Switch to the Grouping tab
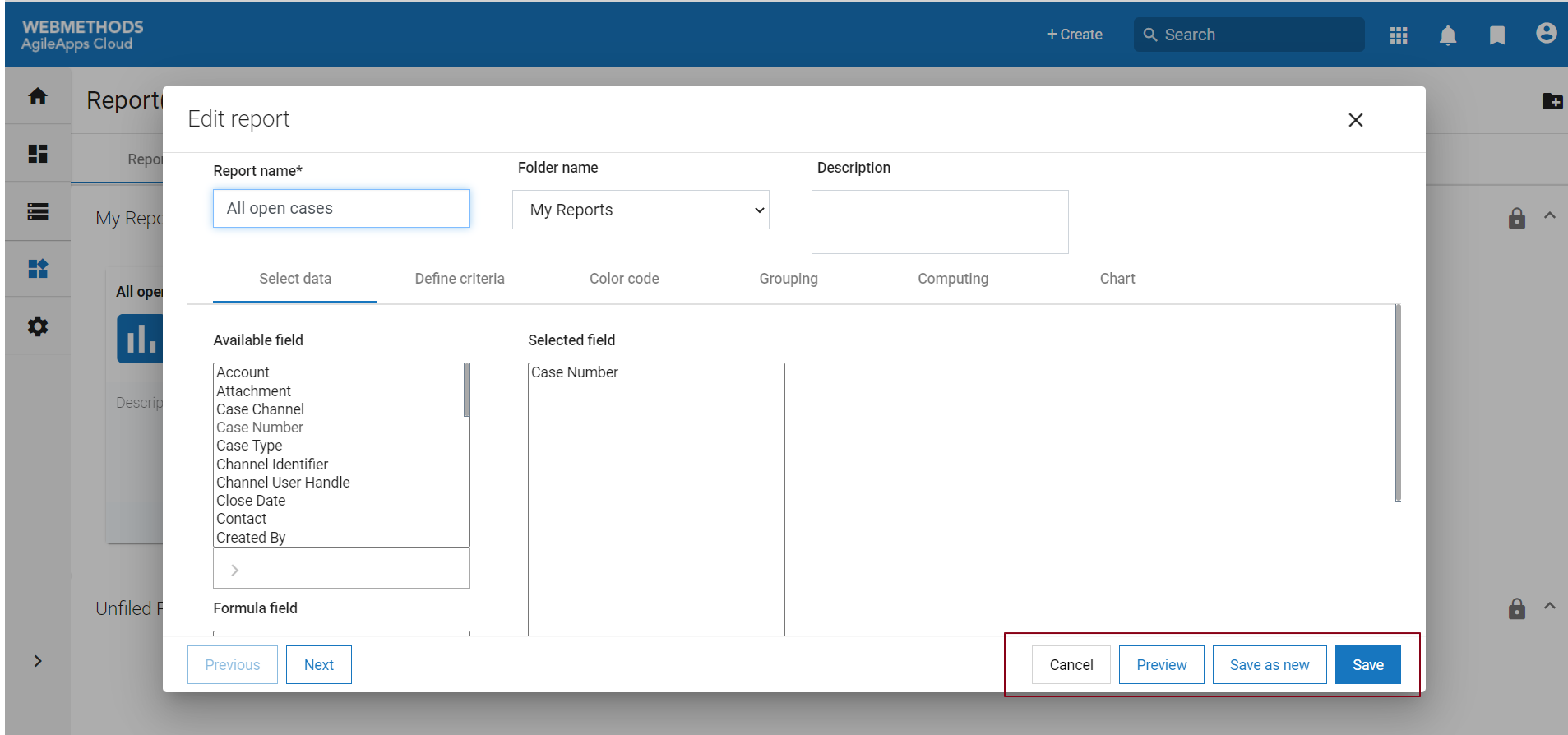This screenshot has width=1568, height=735. [789, 279]
